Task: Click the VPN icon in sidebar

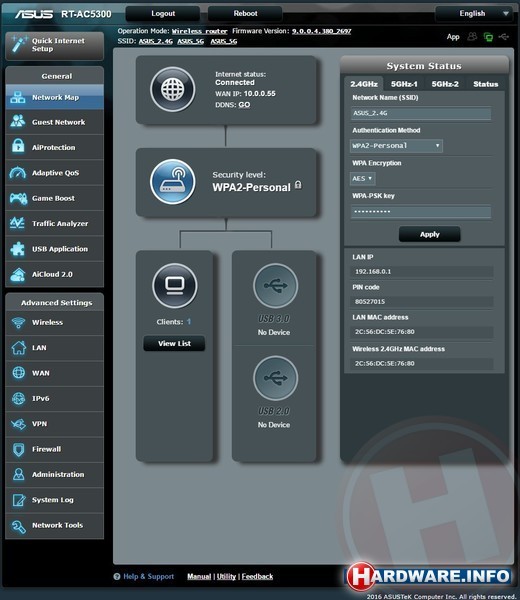Action: 18,424
